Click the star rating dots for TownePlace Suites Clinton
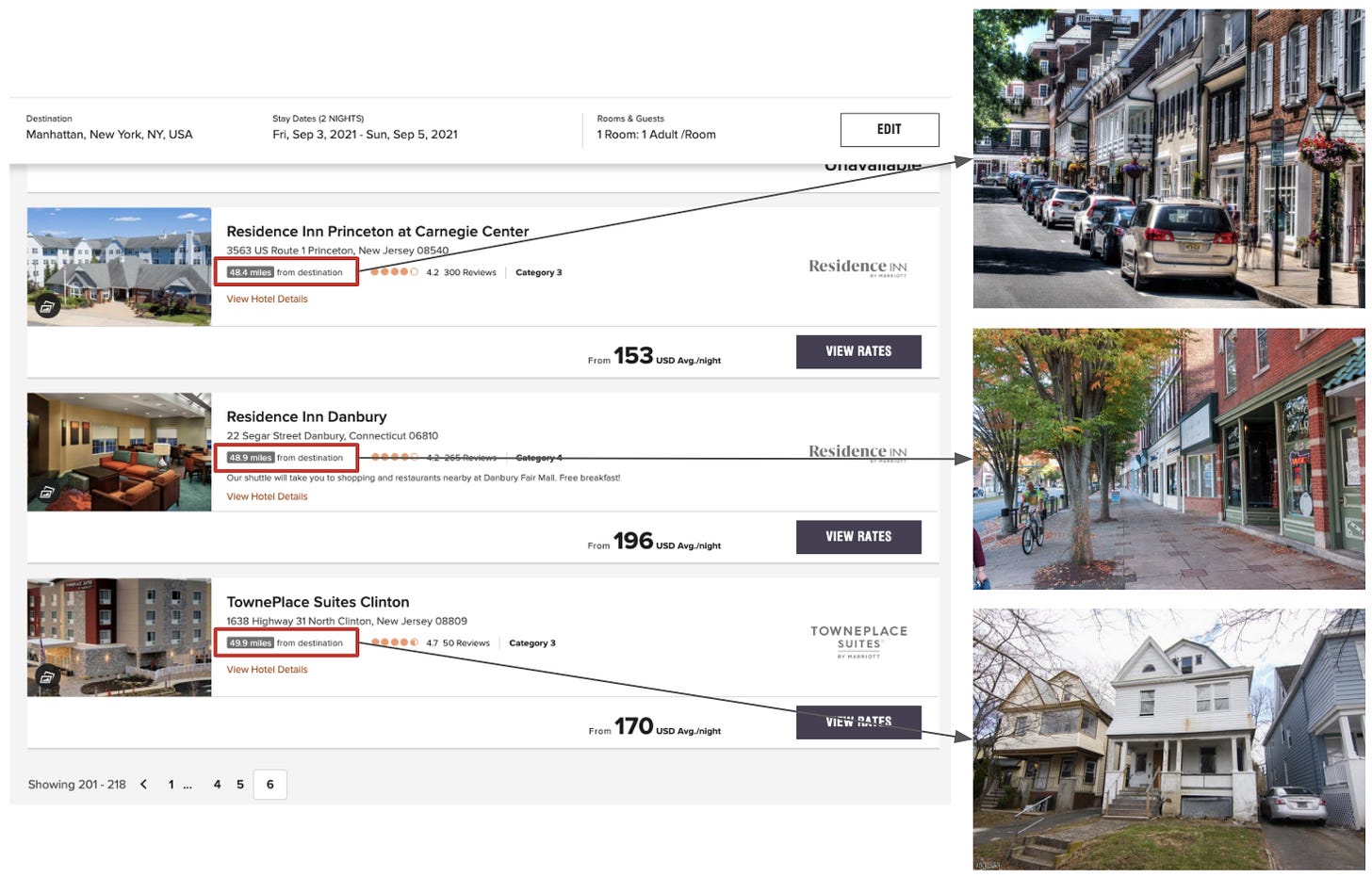 [395, 643]
